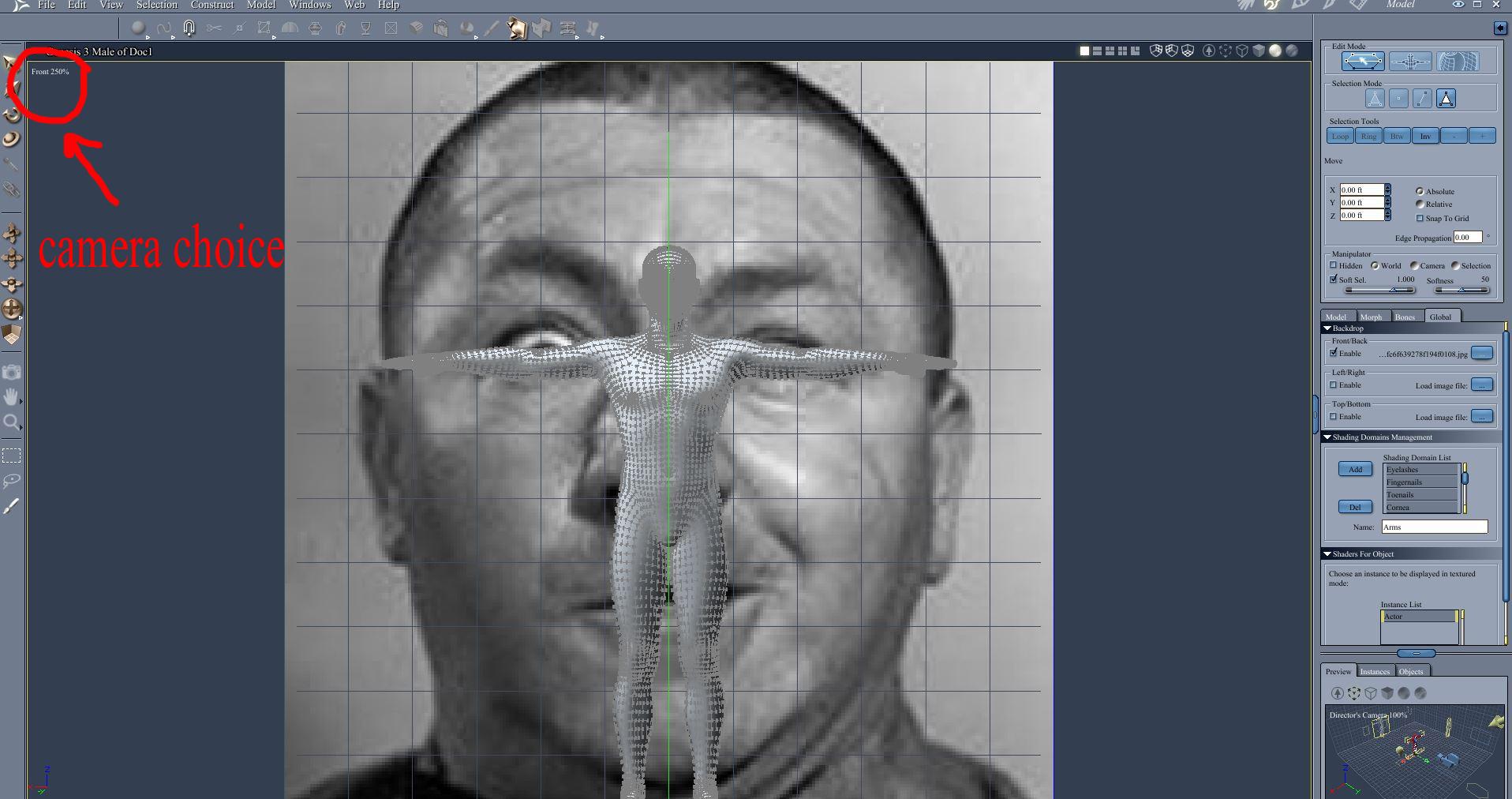Click the goblet-shaped lathe tool
This screenshot has height=799, width=1512.
[x=365, y=28]
